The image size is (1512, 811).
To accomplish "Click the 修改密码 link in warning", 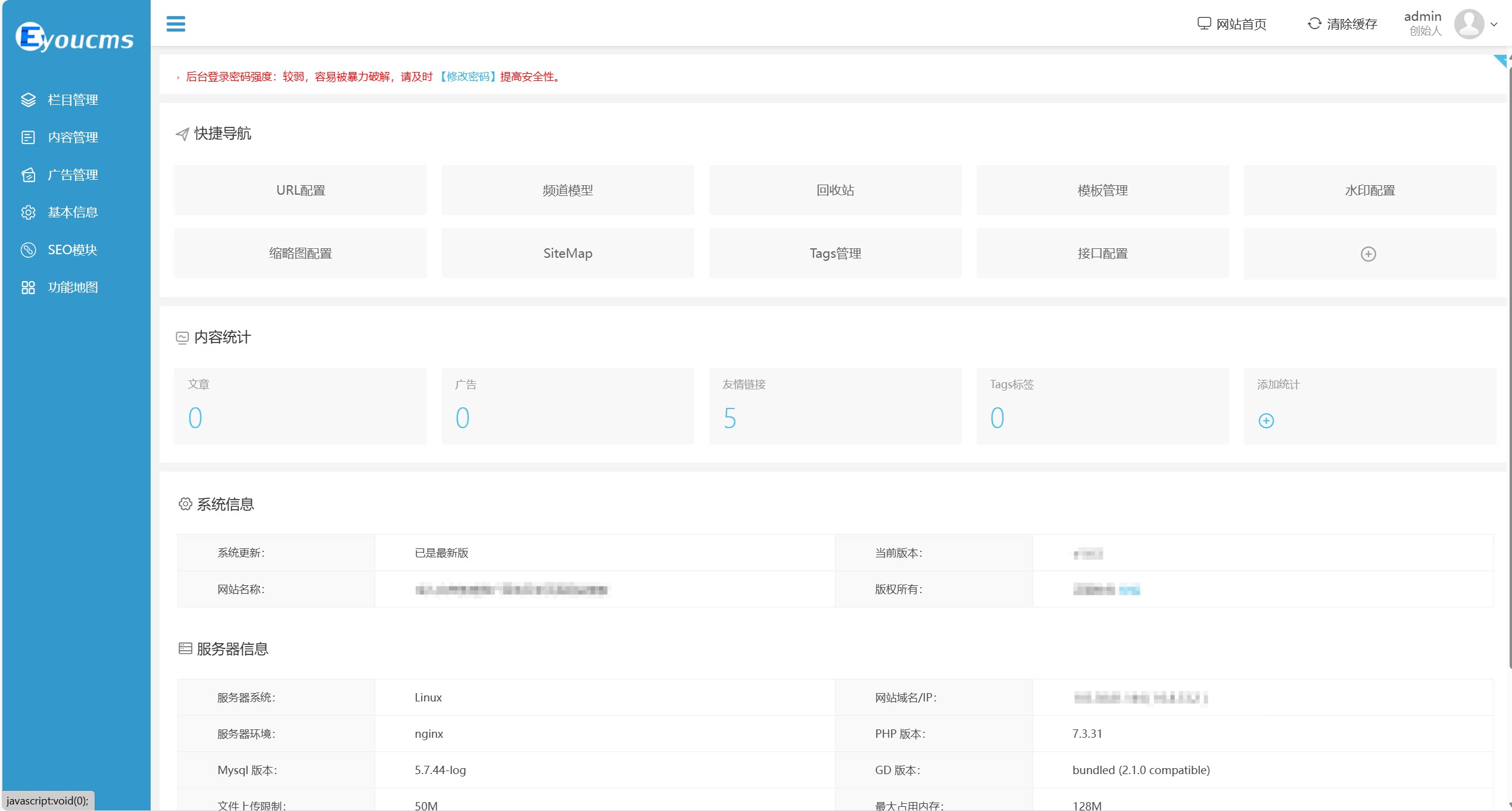I will pos(468,77).
